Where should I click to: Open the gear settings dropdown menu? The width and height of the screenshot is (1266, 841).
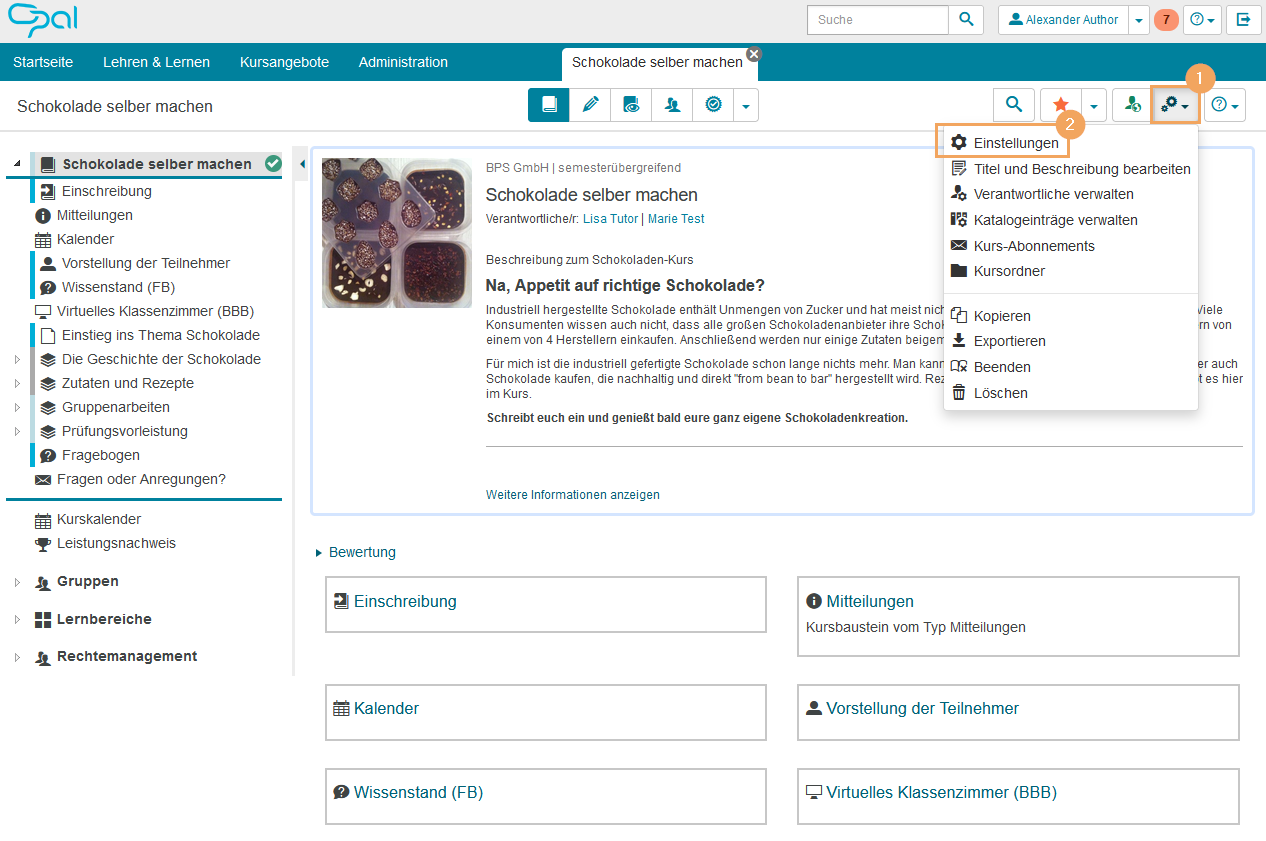(1175, 104)
